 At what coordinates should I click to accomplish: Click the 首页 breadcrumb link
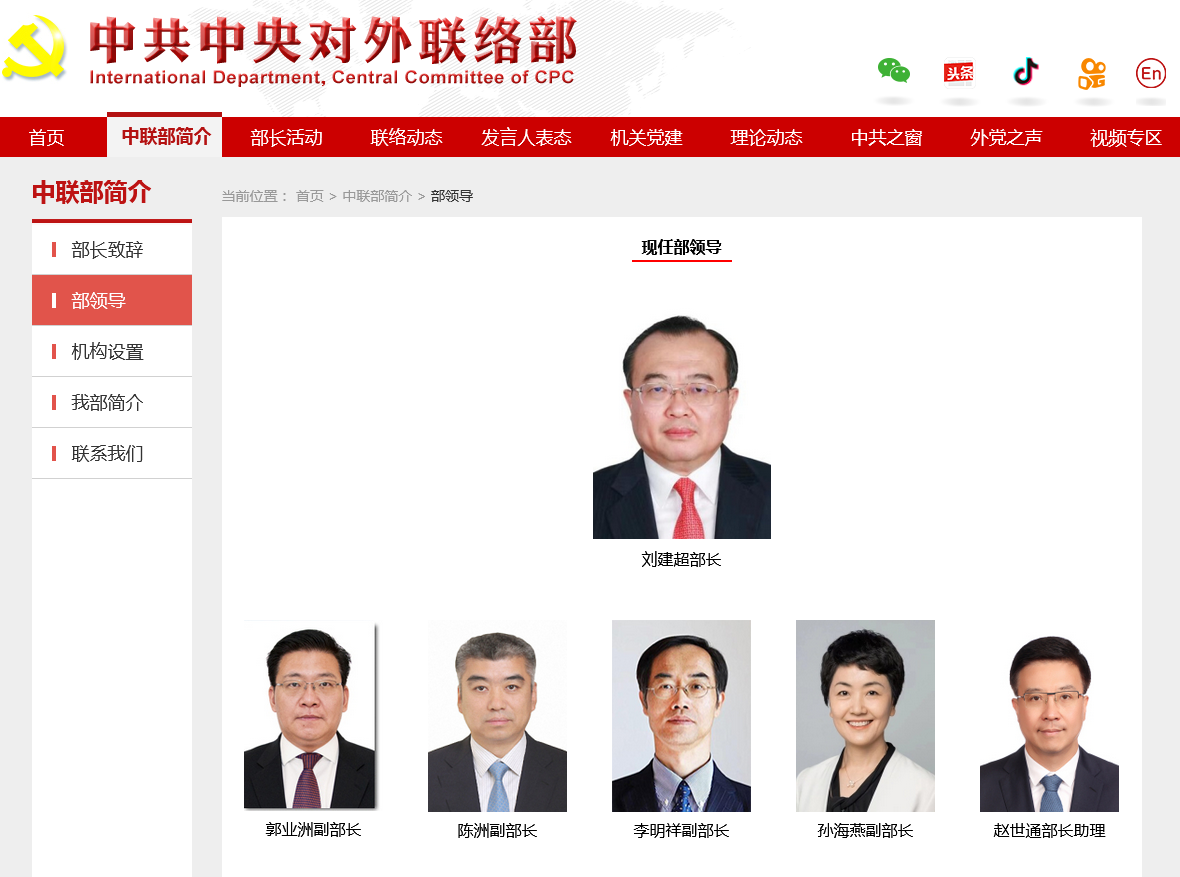309,196
